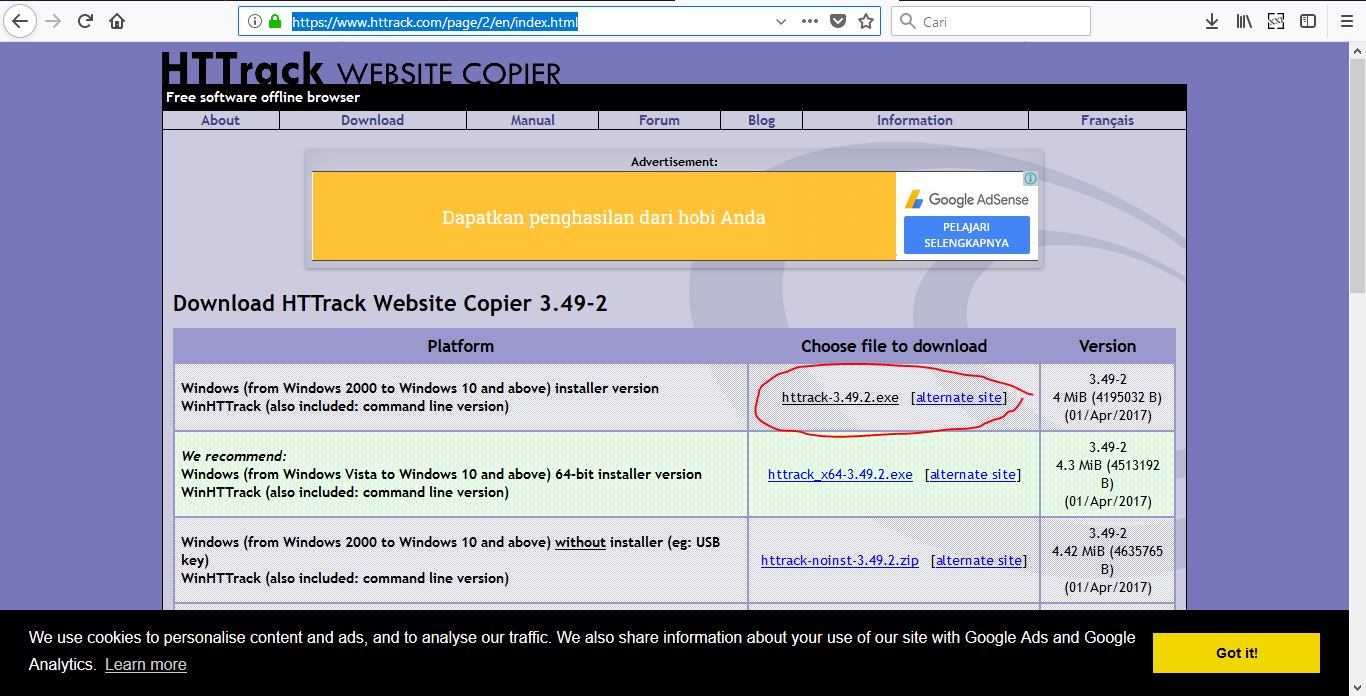
Task: Click the Google AdSense logo
Action: [967, 199]
